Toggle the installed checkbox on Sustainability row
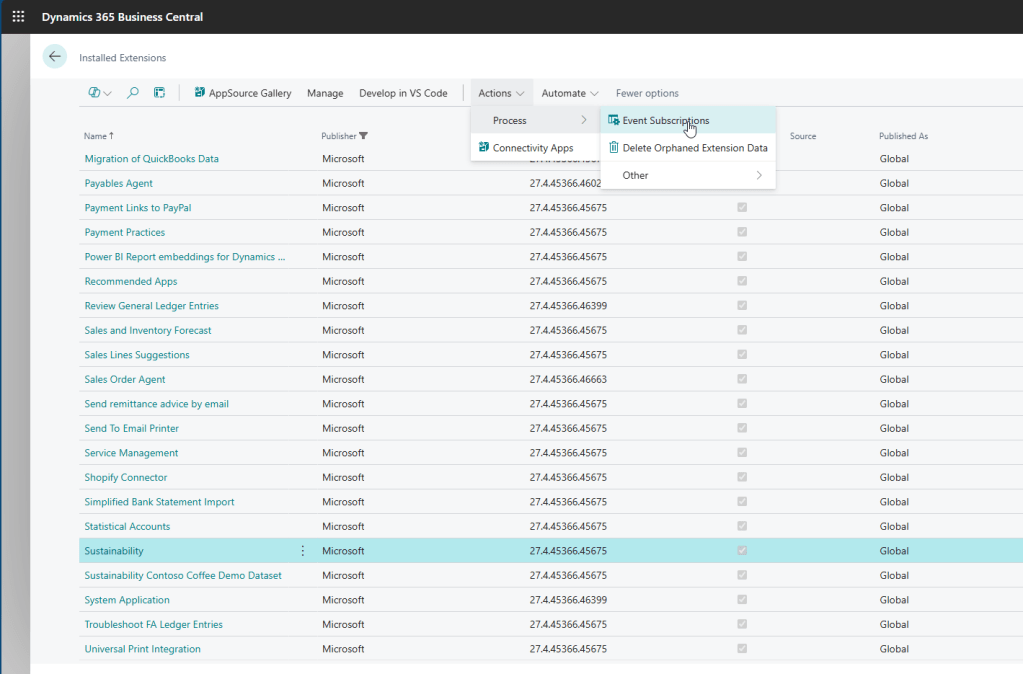This screenshot has width=1023, height=674. tap(741, 550)
